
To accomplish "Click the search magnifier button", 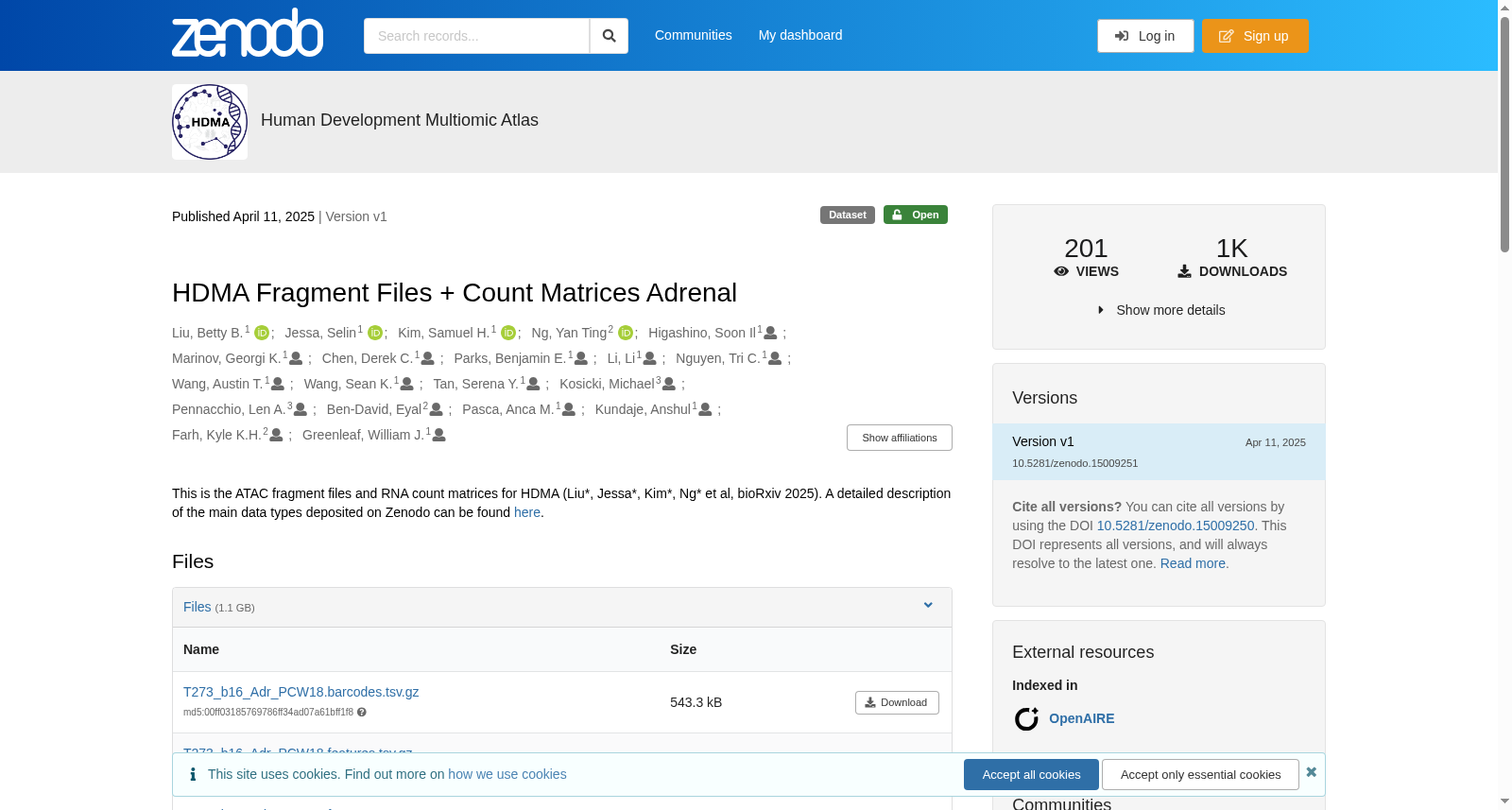I will [609, 36].
